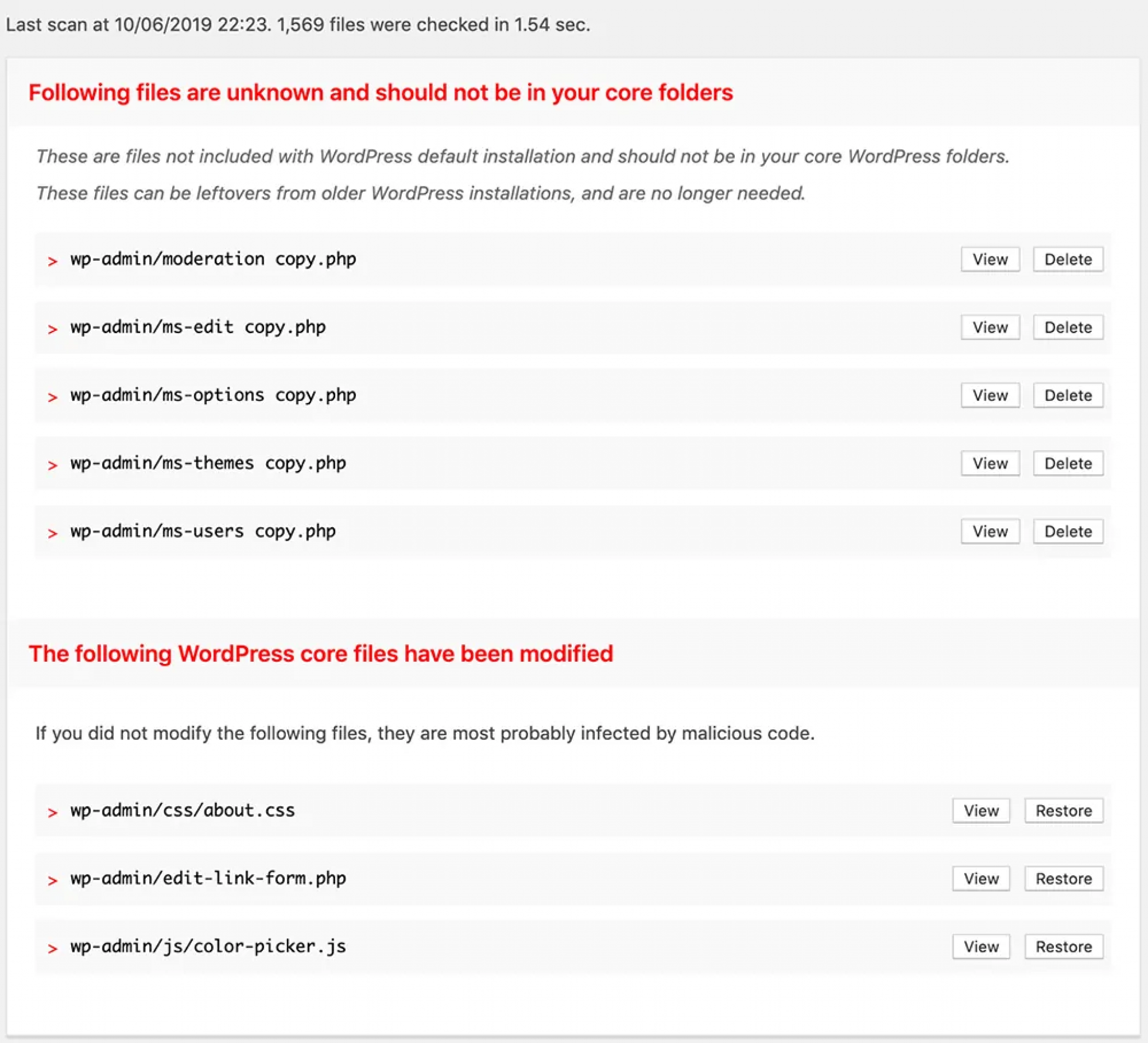
Task: Select the text wp-admin/js/color-picker.js
Action: [x=208, y=946]
